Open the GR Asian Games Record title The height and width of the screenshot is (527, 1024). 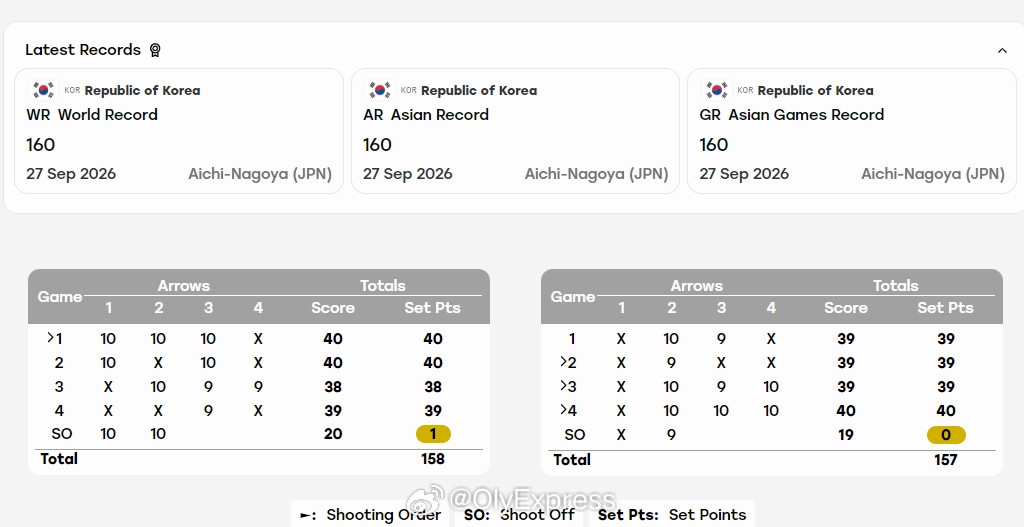[792, 115]
